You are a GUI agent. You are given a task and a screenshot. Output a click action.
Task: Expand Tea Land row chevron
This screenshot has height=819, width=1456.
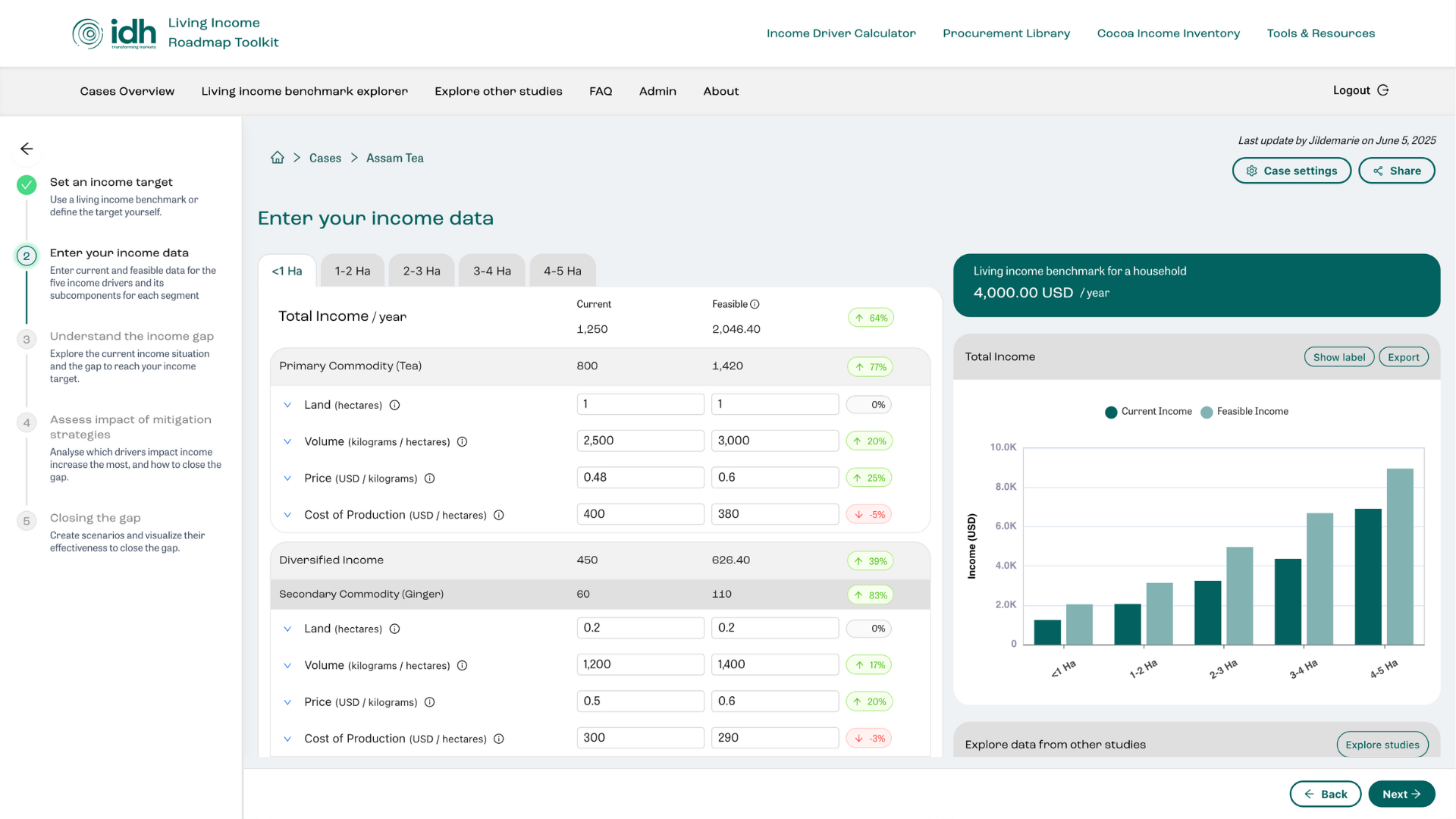287,405
